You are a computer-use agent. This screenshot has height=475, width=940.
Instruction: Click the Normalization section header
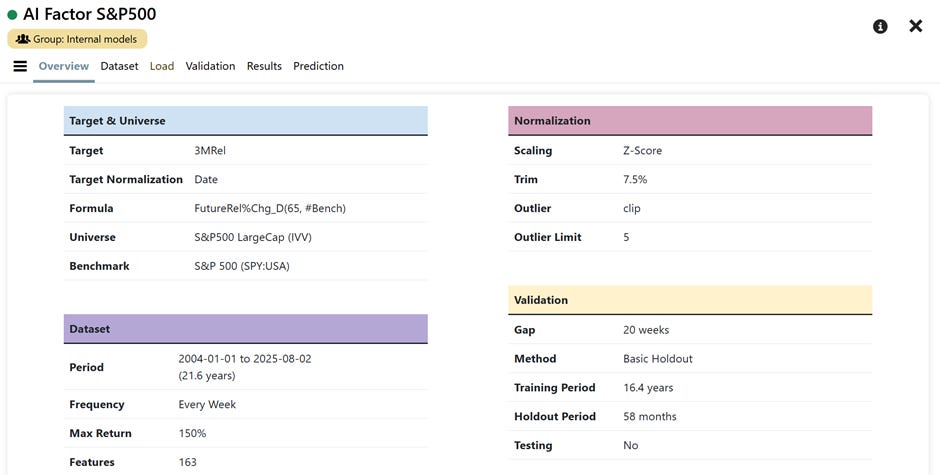(690, 121)
